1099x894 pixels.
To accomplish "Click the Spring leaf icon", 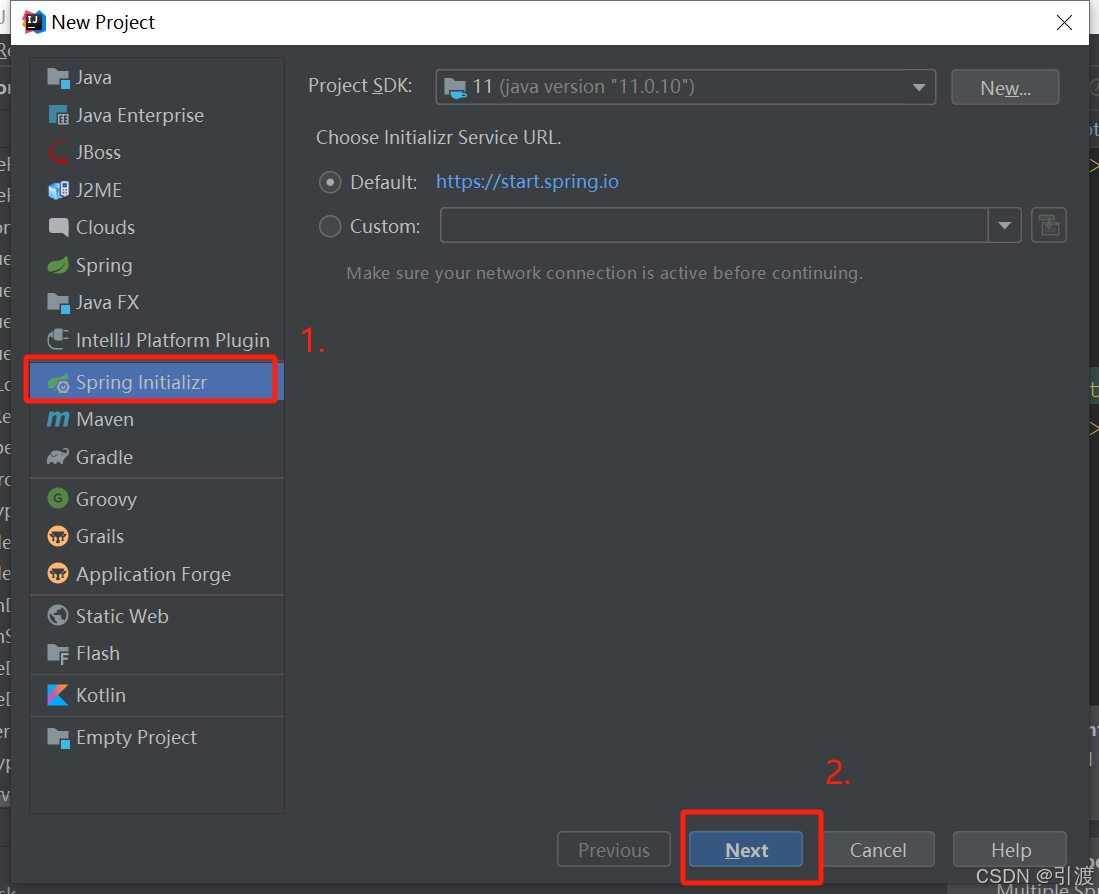I will pos(57,265).
